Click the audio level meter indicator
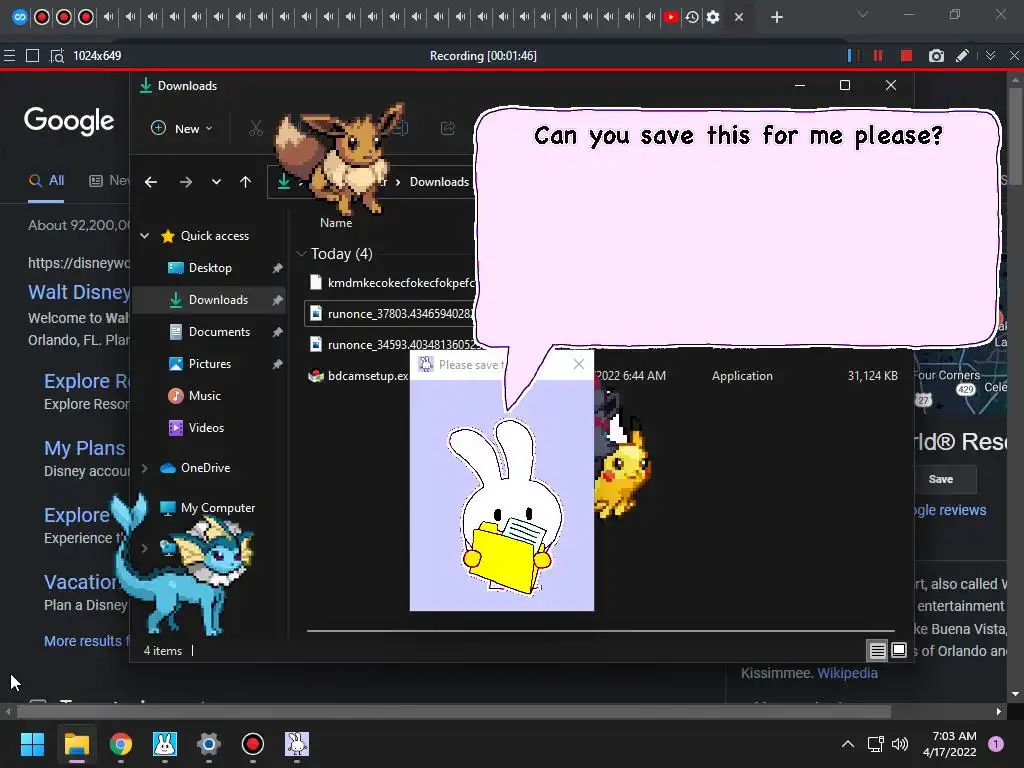 [852, 56]
